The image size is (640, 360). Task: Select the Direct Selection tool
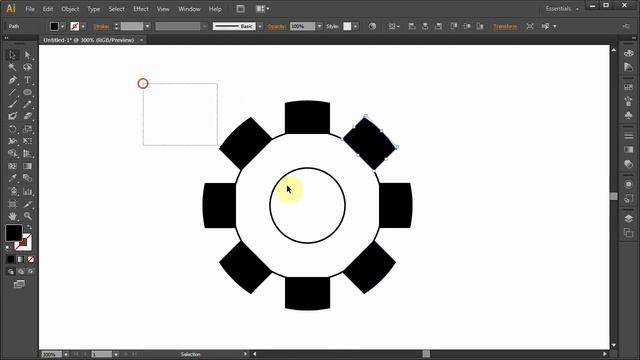27,55
